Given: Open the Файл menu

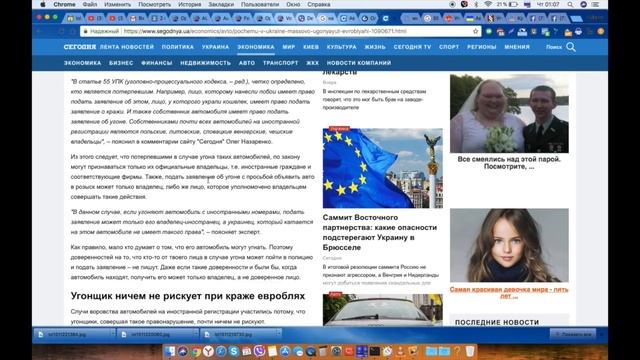Looking at the screenshot, I should point(90,4).
